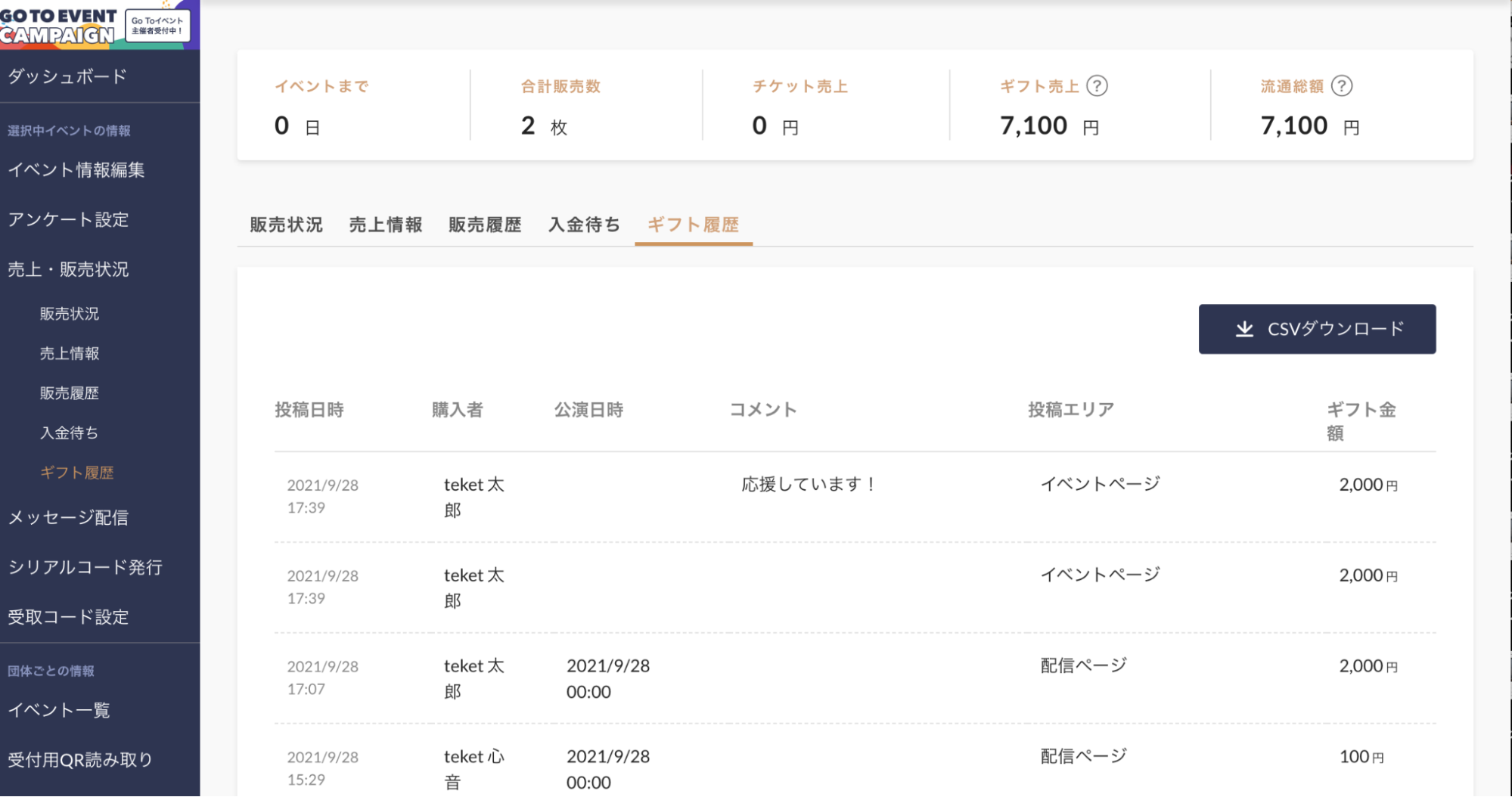This screenshot has height=797, width=1512.
Task: Open 入金待ち in the sidebar submenu
Action: pyautogui.click(x=69, y=433)
